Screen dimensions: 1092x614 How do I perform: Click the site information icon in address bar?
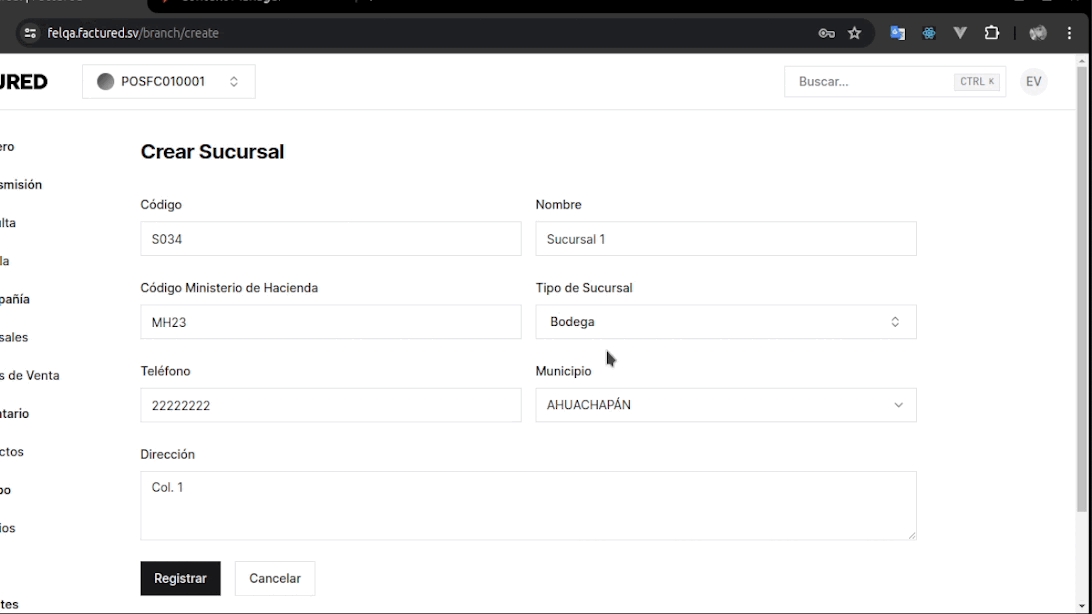(x=30, y=33)
